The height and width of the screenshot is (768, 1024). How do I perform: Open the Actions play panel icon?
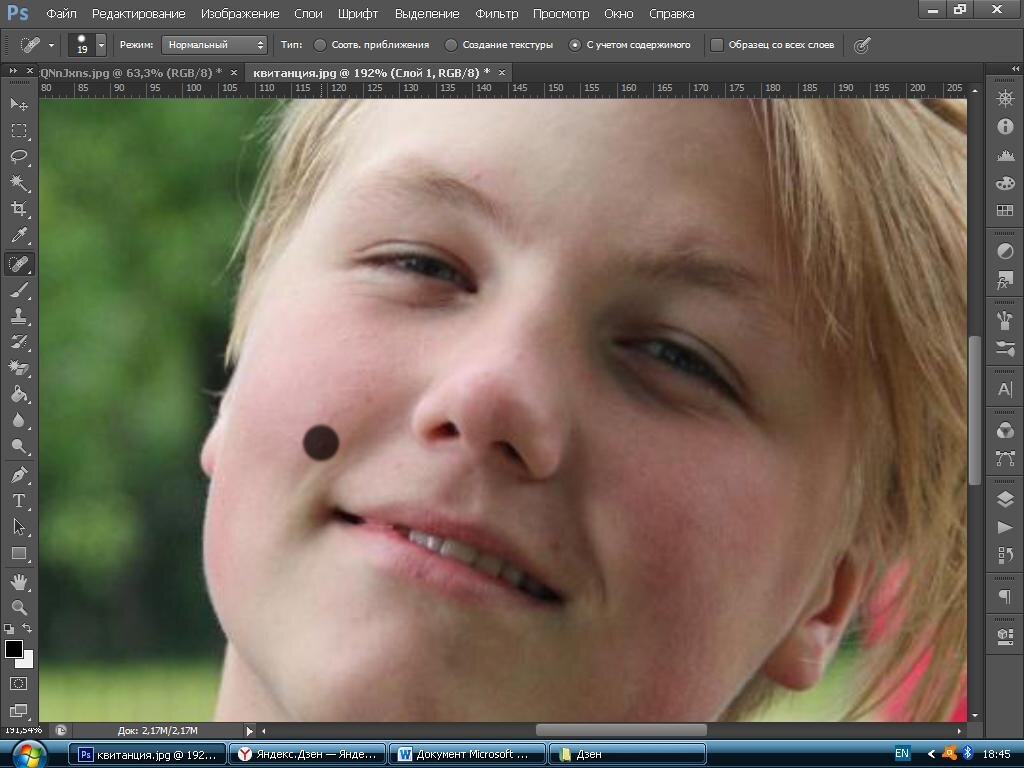1005,528
